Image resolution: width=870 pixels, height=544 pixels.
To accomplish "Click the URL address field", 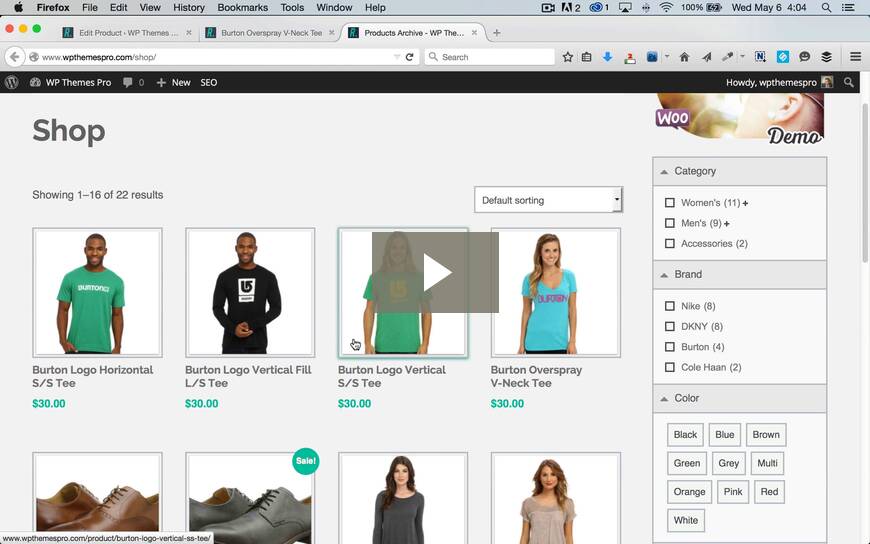I will pyautogui.click(x=216, y=57).
